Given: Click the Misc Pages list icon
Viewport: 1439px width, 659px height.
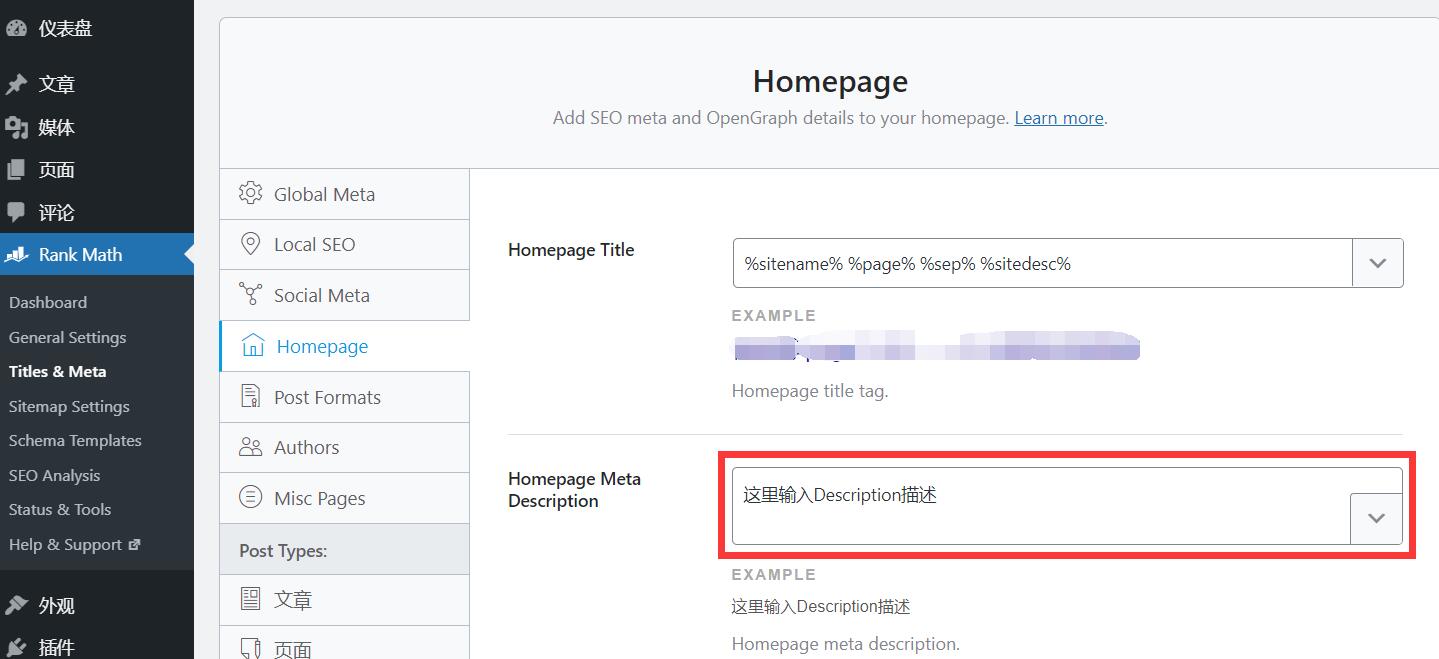Looking at the screenshot, I should (250, 498).
